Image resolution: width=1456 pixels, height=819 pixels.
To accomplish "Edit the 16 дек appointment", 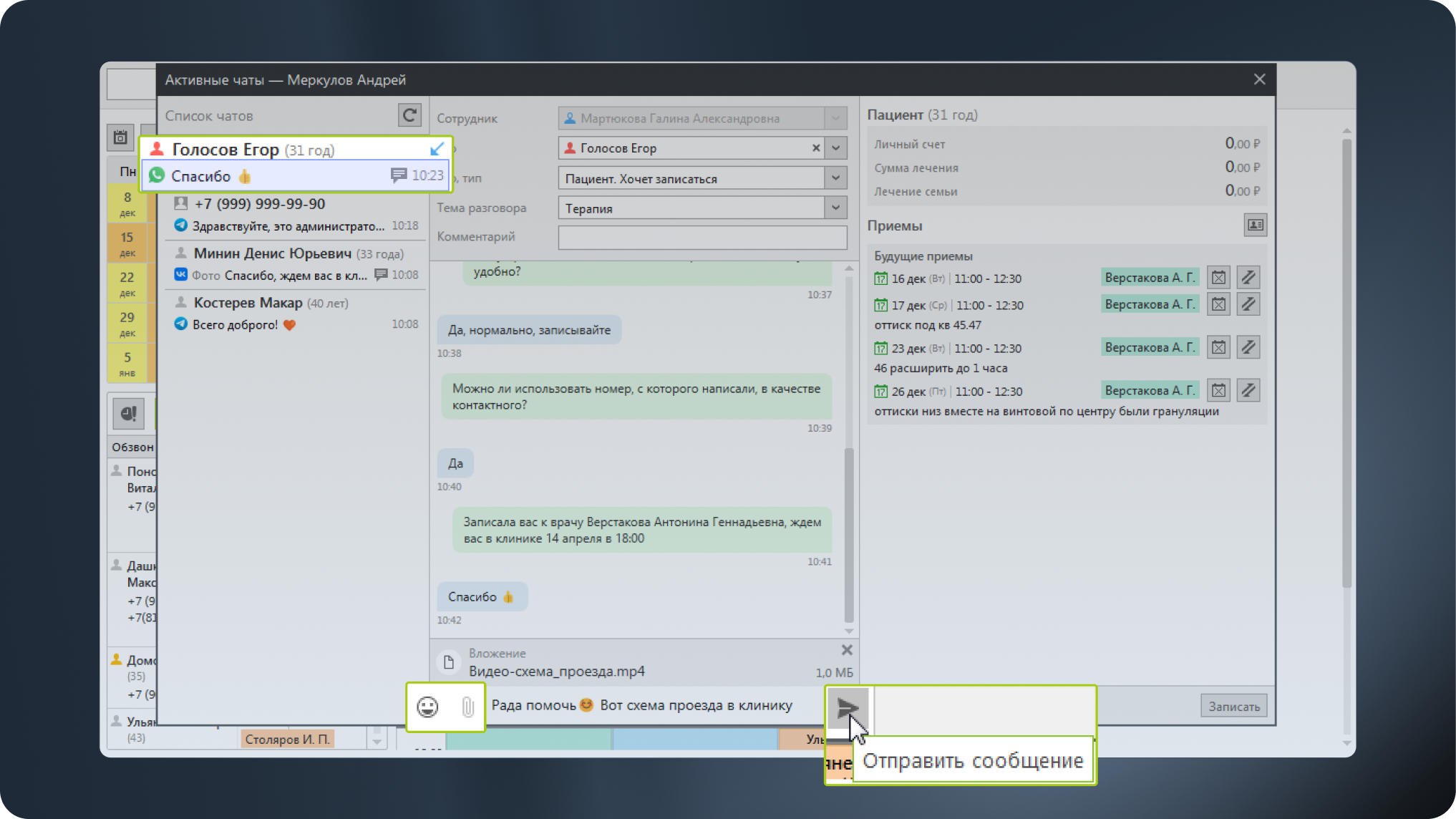I will click(x=1248, y=278).
